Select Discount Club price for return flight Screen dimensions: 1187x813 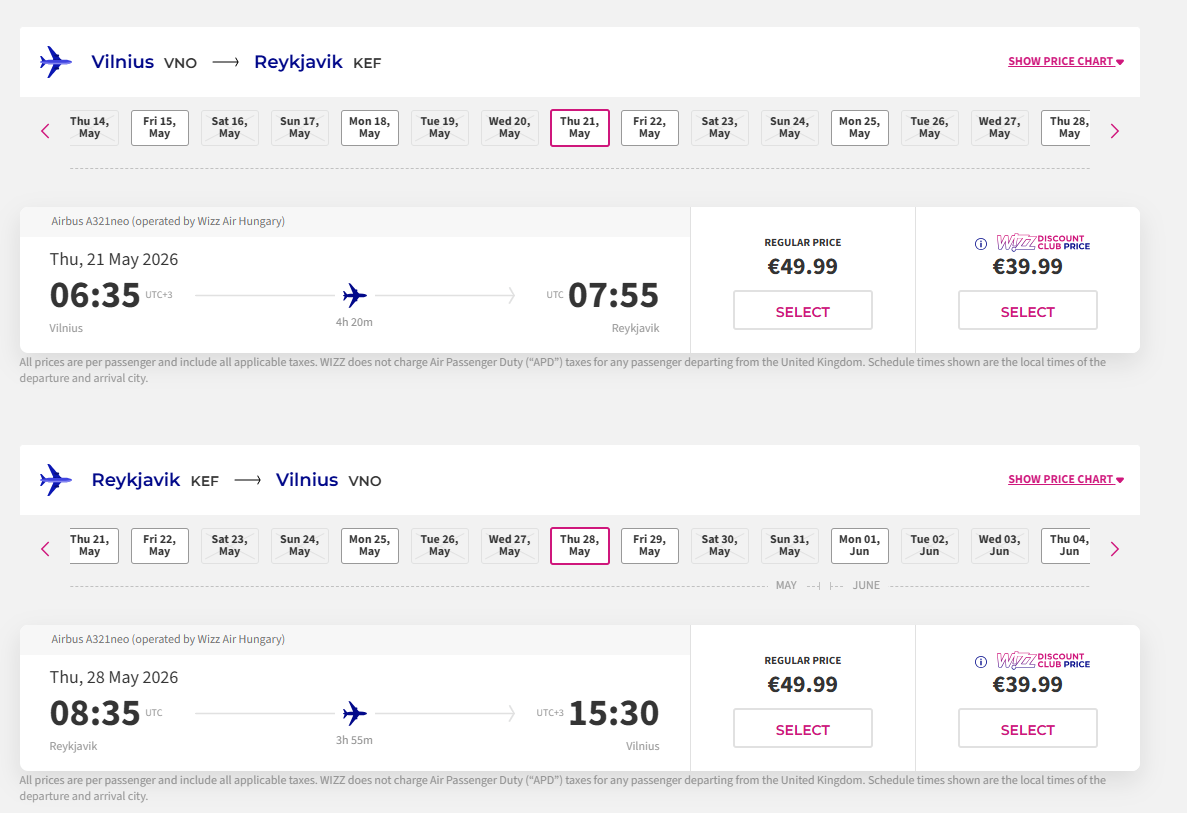tap(1028, 729)
